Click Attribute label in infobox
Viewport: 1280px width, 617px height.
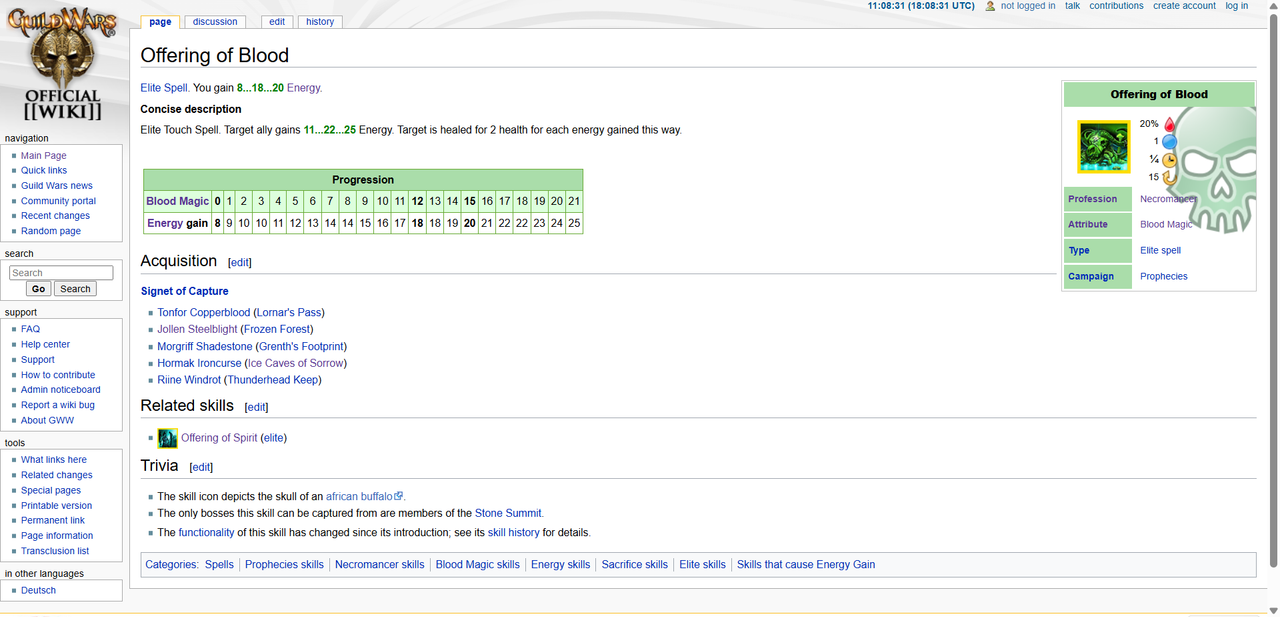pyautogui.click(x=1088, y=225)
